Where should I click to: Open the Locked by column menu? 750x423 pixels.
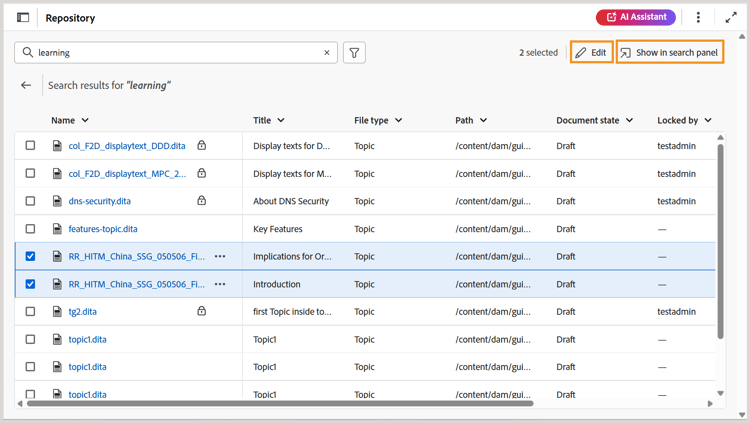pos(708,121)
